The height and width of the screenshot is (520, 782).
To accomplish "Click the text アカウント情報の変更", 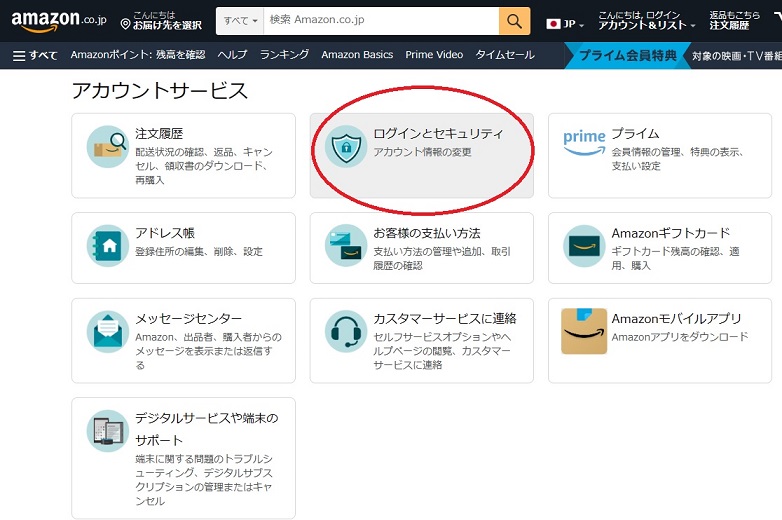I will tap(422, 152).
